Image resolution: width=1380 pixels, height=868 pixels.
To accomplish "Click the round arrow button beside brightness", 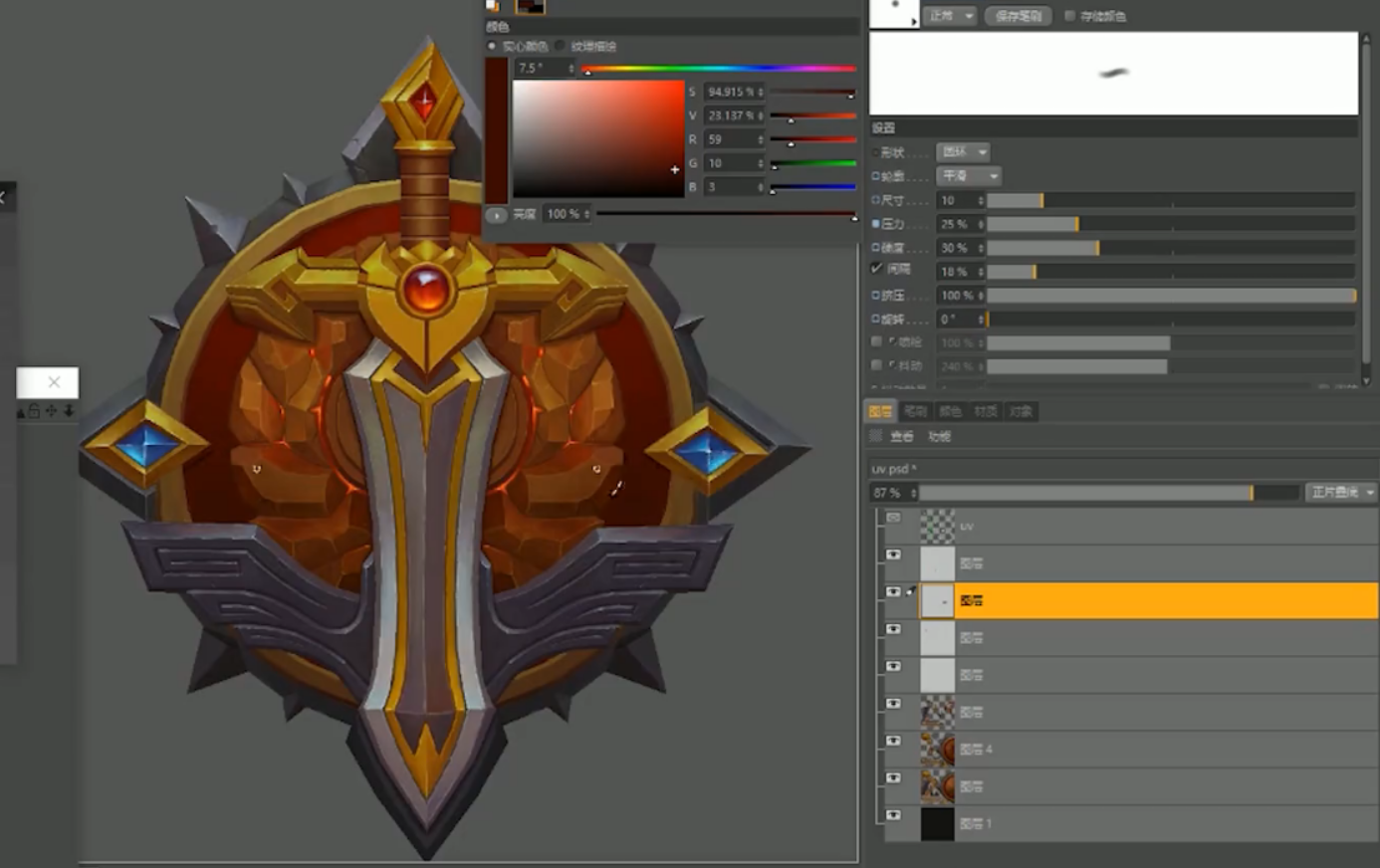I will [x=495, y=214].
